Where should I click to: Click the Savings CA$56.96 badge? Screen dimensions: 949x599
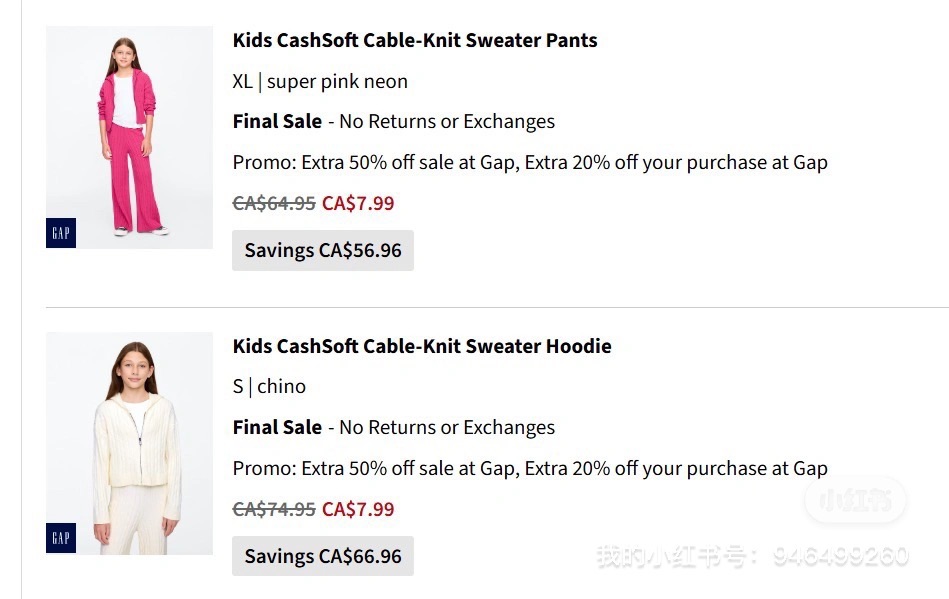pos(322,251)
